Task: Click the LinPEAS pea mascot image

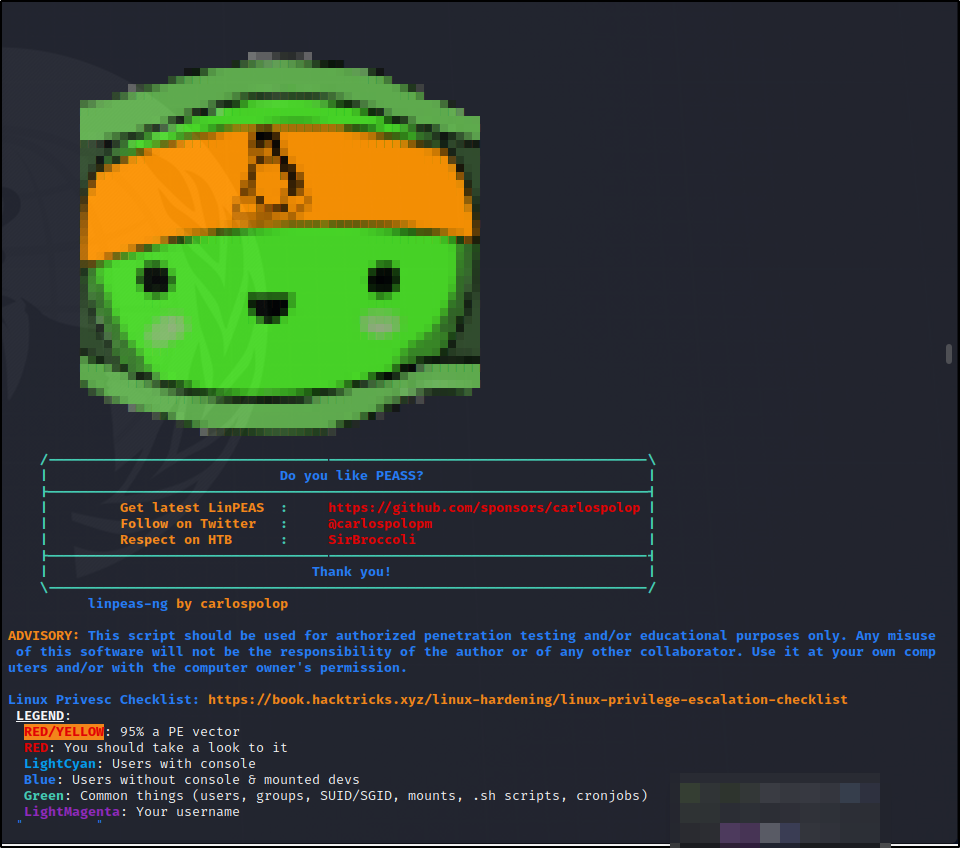Action: pyautogui.click(x=280, y=244)
